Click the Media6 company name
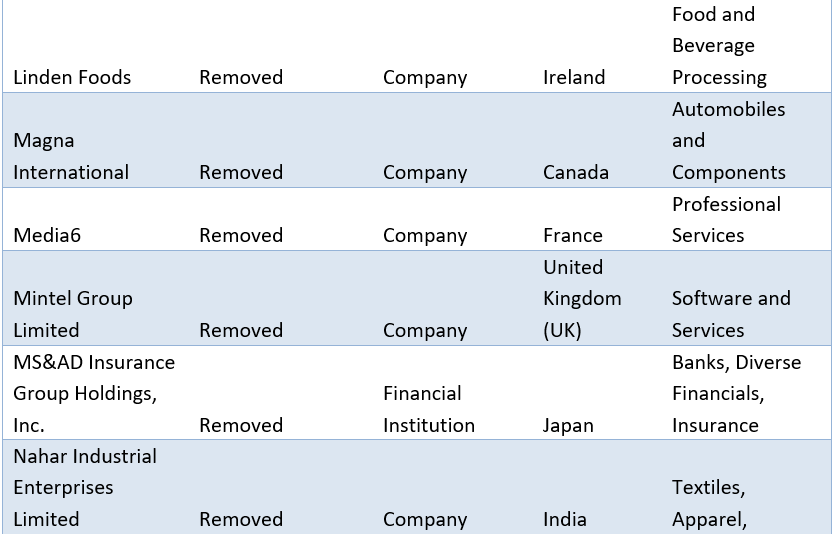This screenshot has width=835, height=534. (47, 235)
